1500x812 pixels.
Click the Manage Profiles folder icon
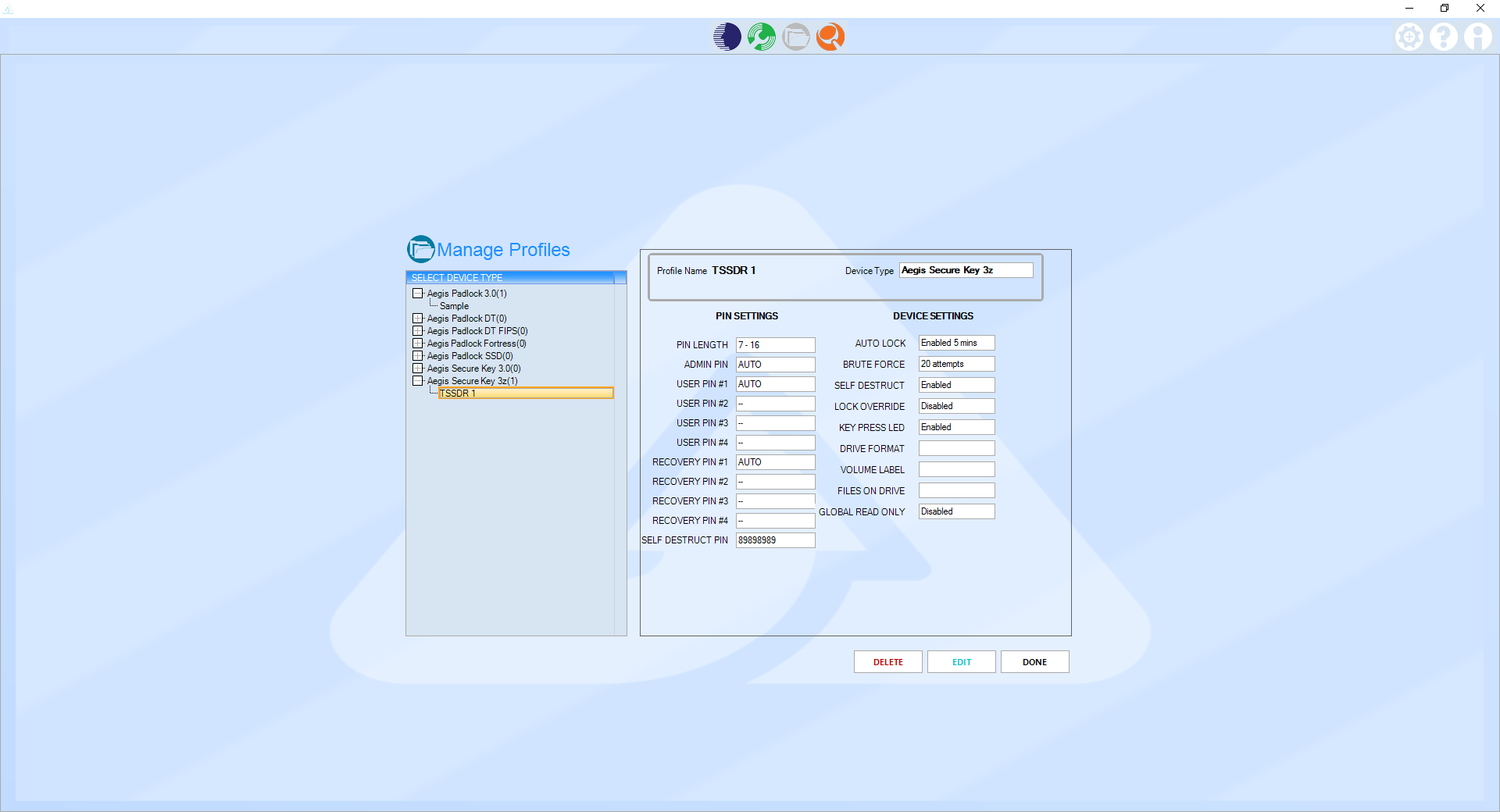point(420,249)
